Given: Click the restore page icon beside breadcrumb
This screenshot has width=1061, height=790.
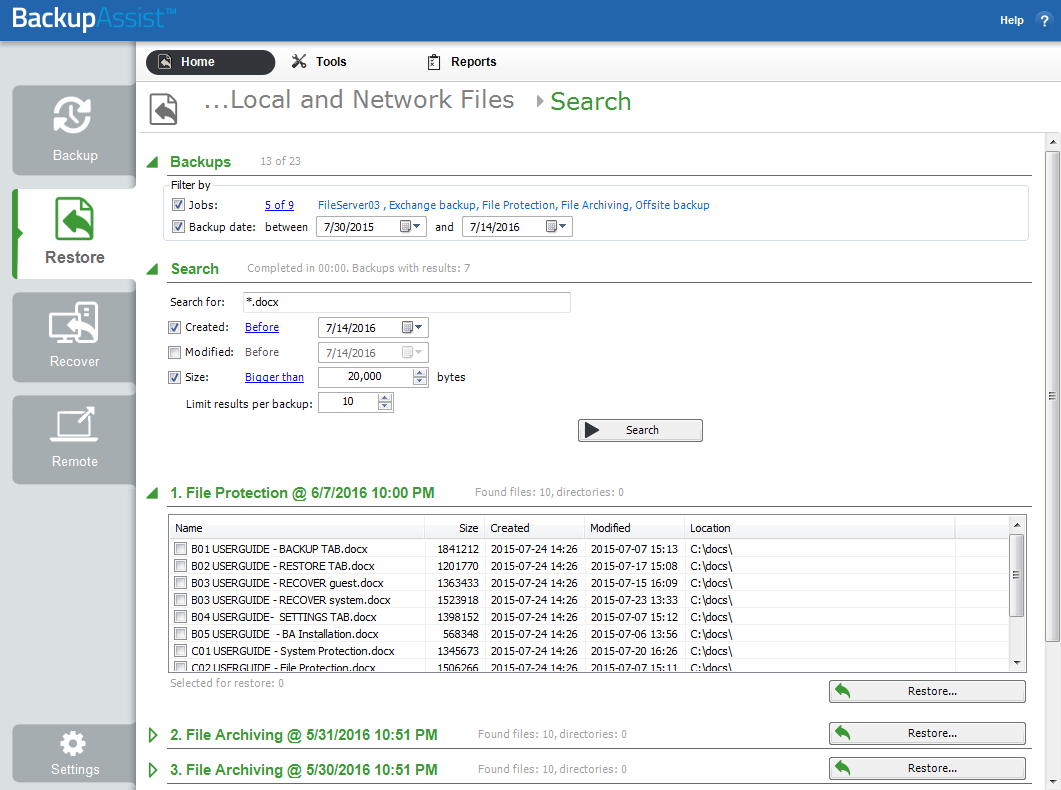Looking at the screenshot, I should click(x=163, y=109).
